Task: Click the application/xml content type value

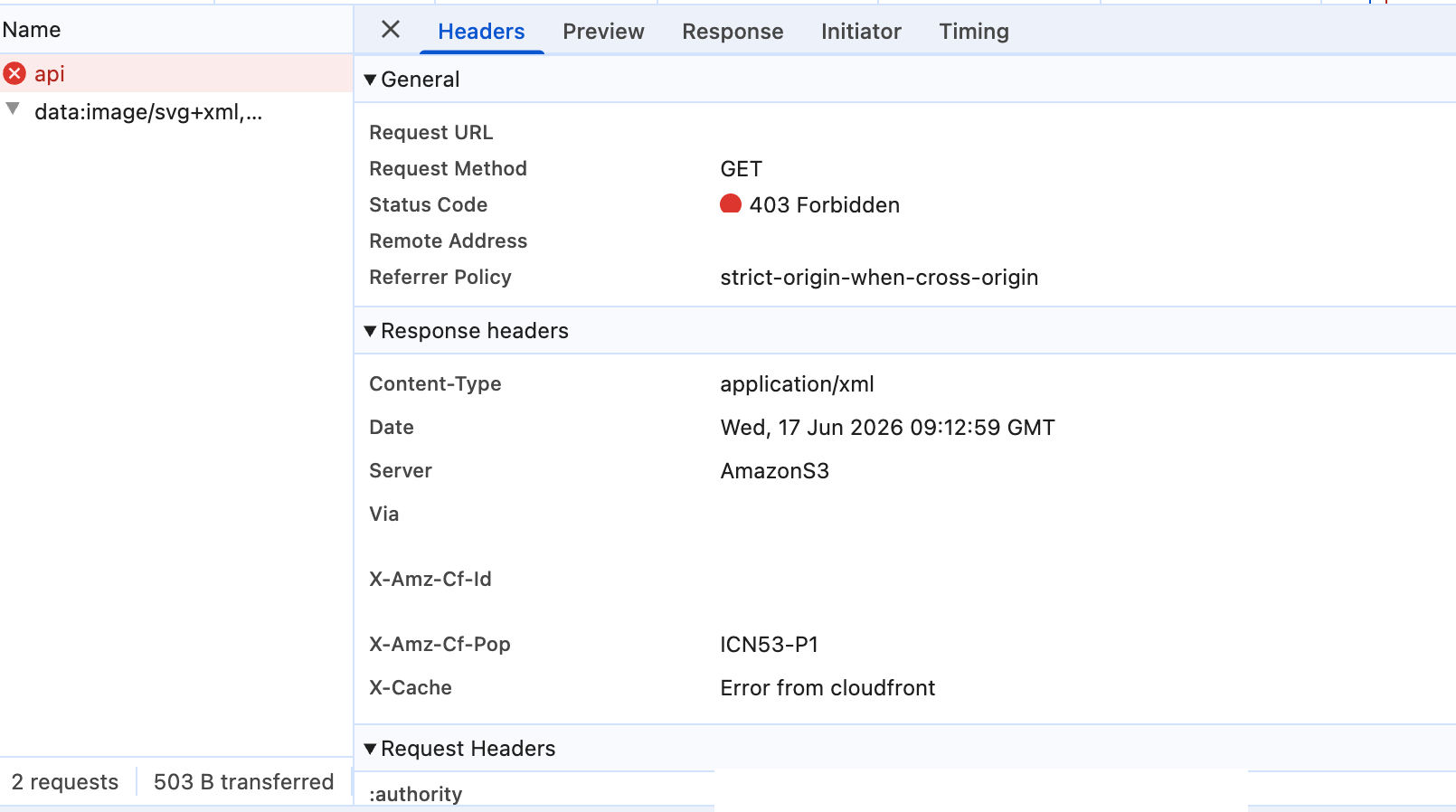Action: [x=797, y=384]
